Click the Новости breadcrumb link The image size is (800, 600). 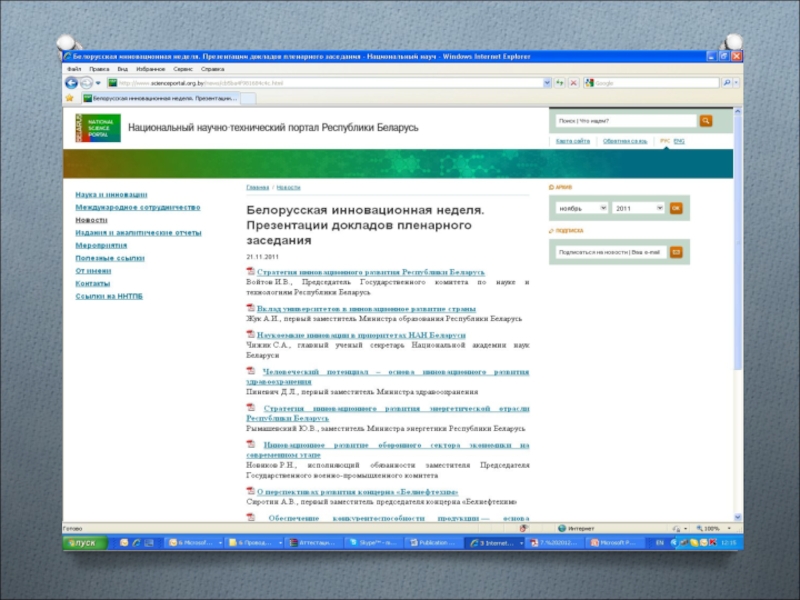point(288,187)
